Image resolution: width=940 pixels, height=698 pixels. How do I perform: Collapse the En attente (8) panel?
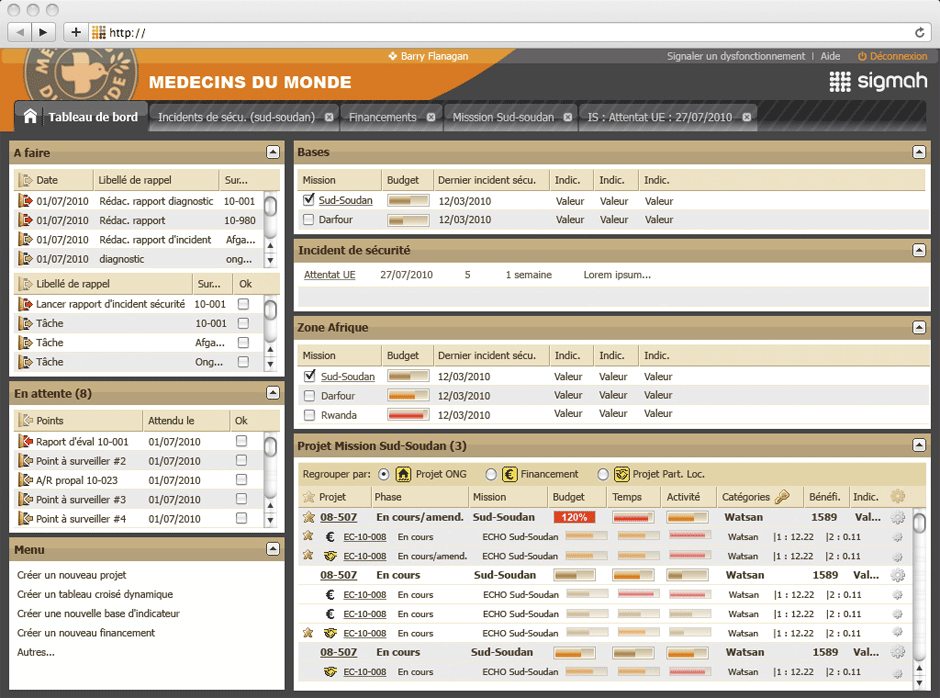pyautogui.click(x=273, y=393)
